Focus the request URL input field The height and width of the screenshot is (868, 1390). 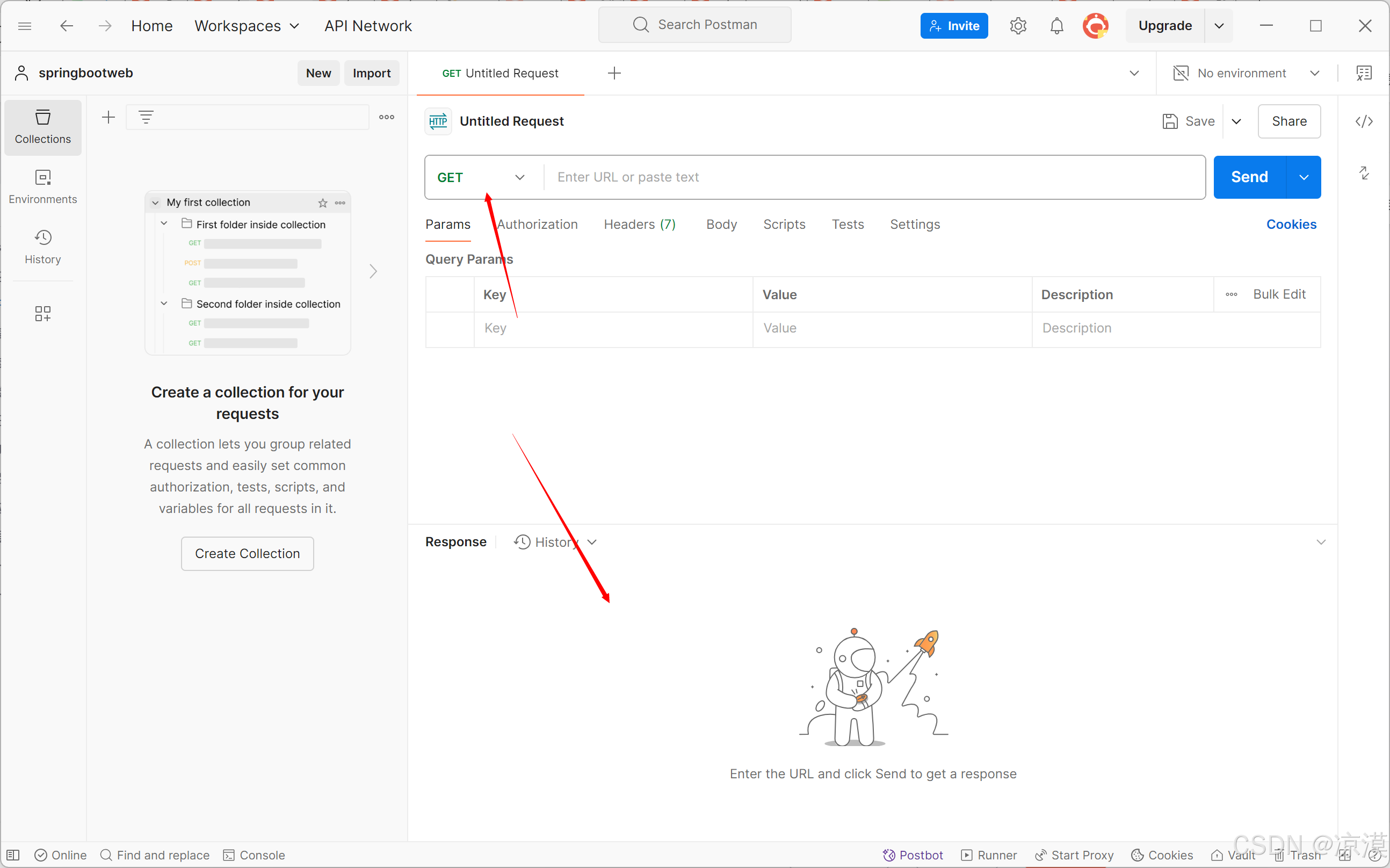pyautogui.click(x=874, y=177)
